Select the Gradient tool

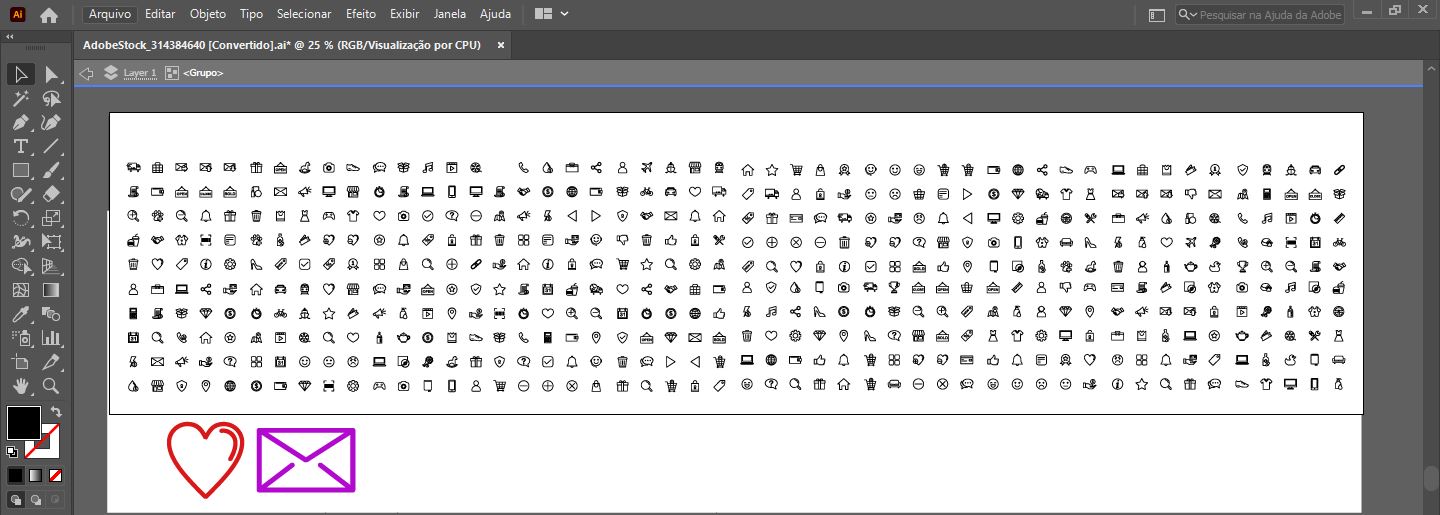[52, 290]
